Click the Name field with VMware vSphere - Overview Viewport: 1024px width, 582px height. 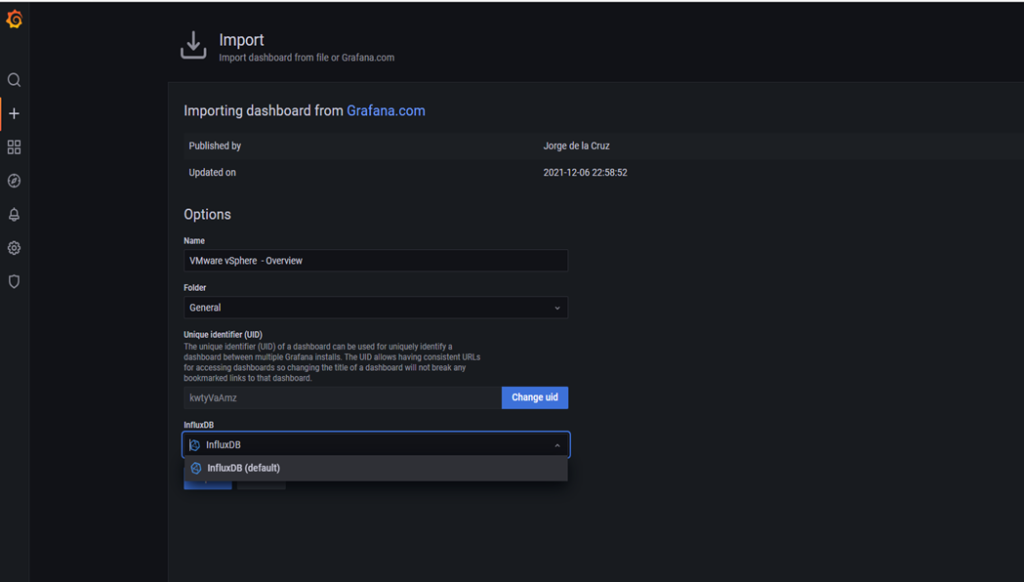376,261
